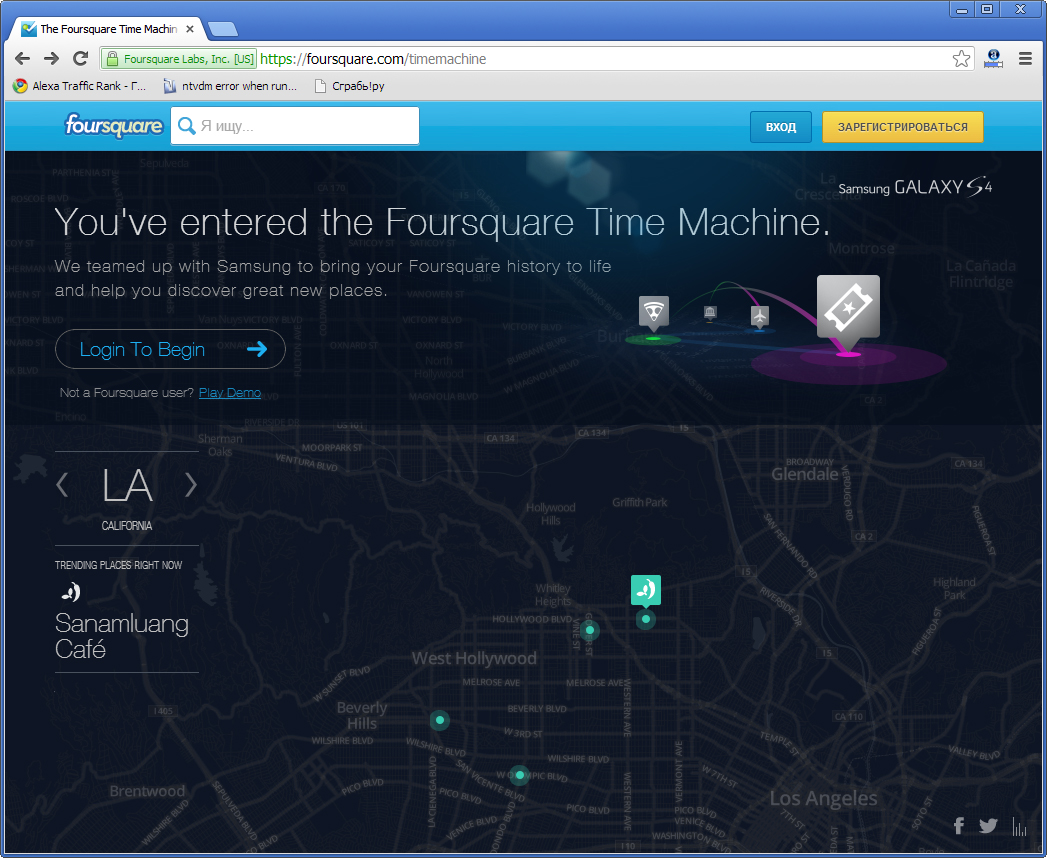1047x858 pixels.
Task: Click the Foursquare logo
Action: pos(114,126)
